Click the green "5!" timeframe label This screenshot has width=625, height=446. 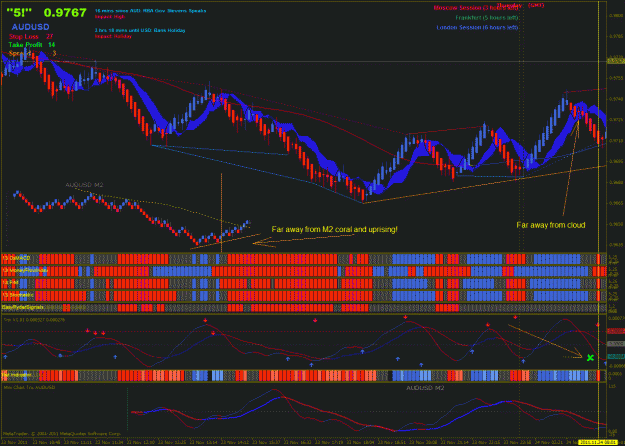coord(19,13)
